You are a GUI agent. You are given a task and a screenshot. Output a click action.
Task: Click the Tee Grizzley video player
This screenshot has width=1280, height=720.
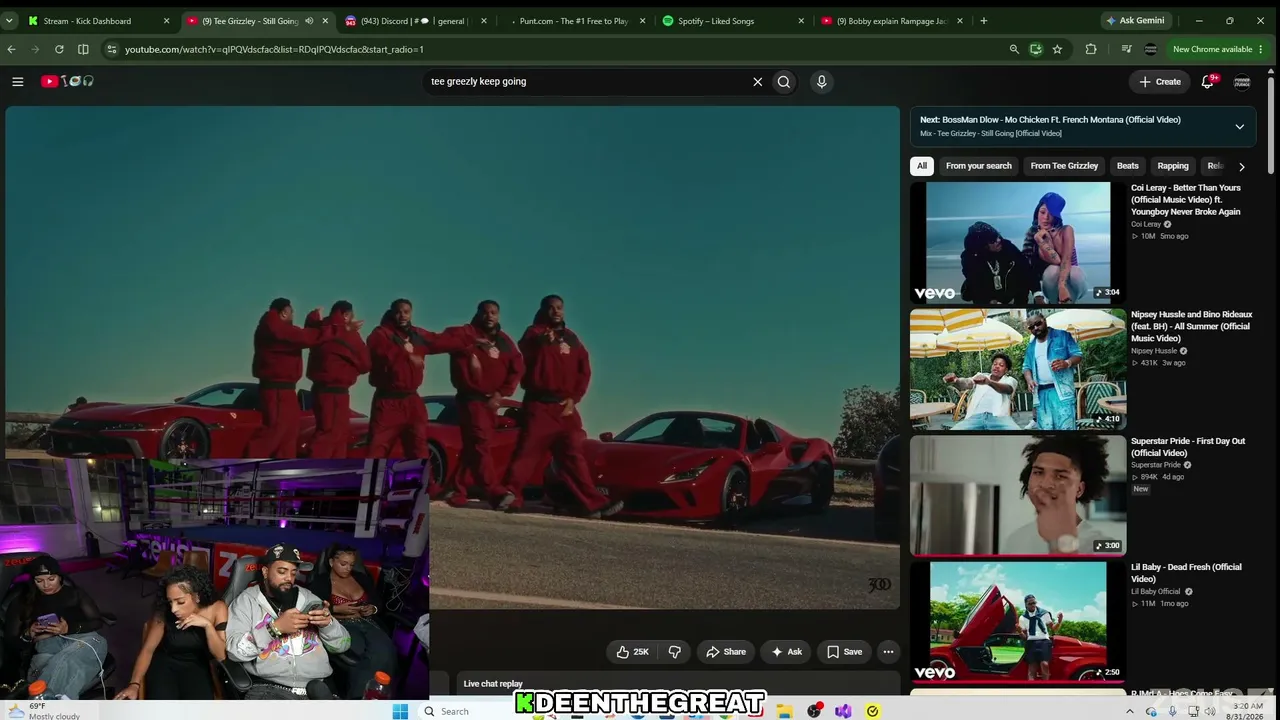pos(452,357)
